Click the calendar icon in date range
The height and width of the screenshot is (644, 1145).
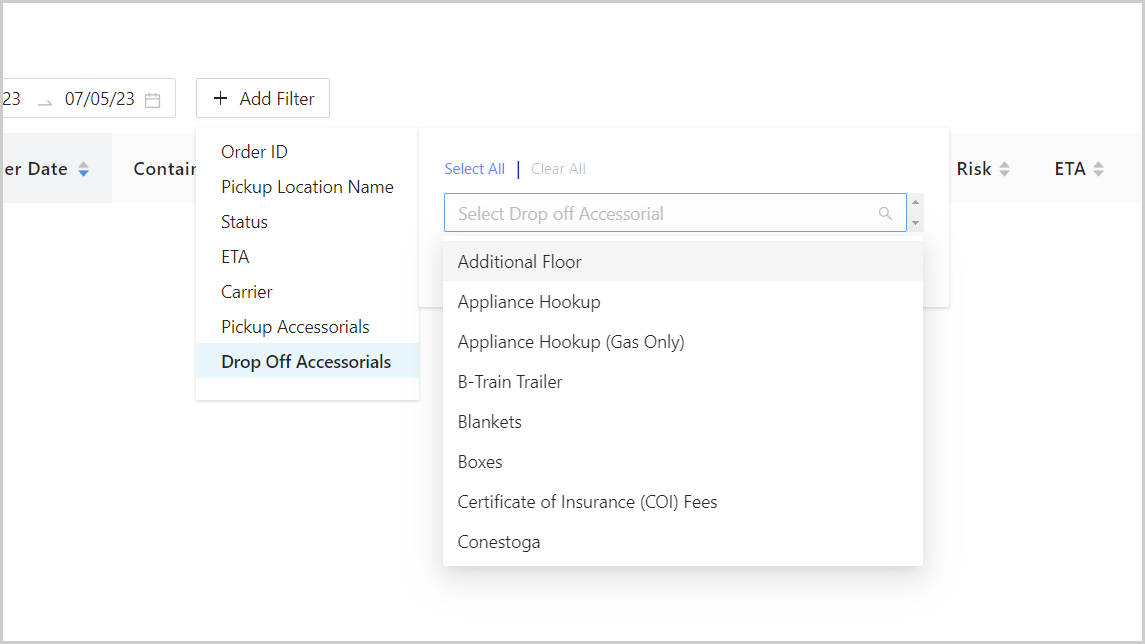pyautogui.click(x=152, y=100)
